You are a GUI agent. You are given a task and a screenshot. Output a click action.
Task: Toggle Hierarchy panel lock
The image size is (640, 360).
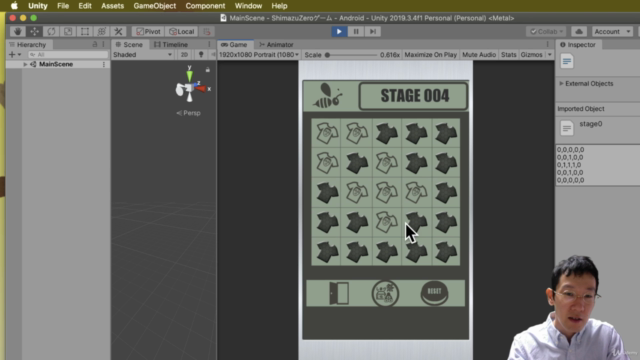[x=95, y=44]
